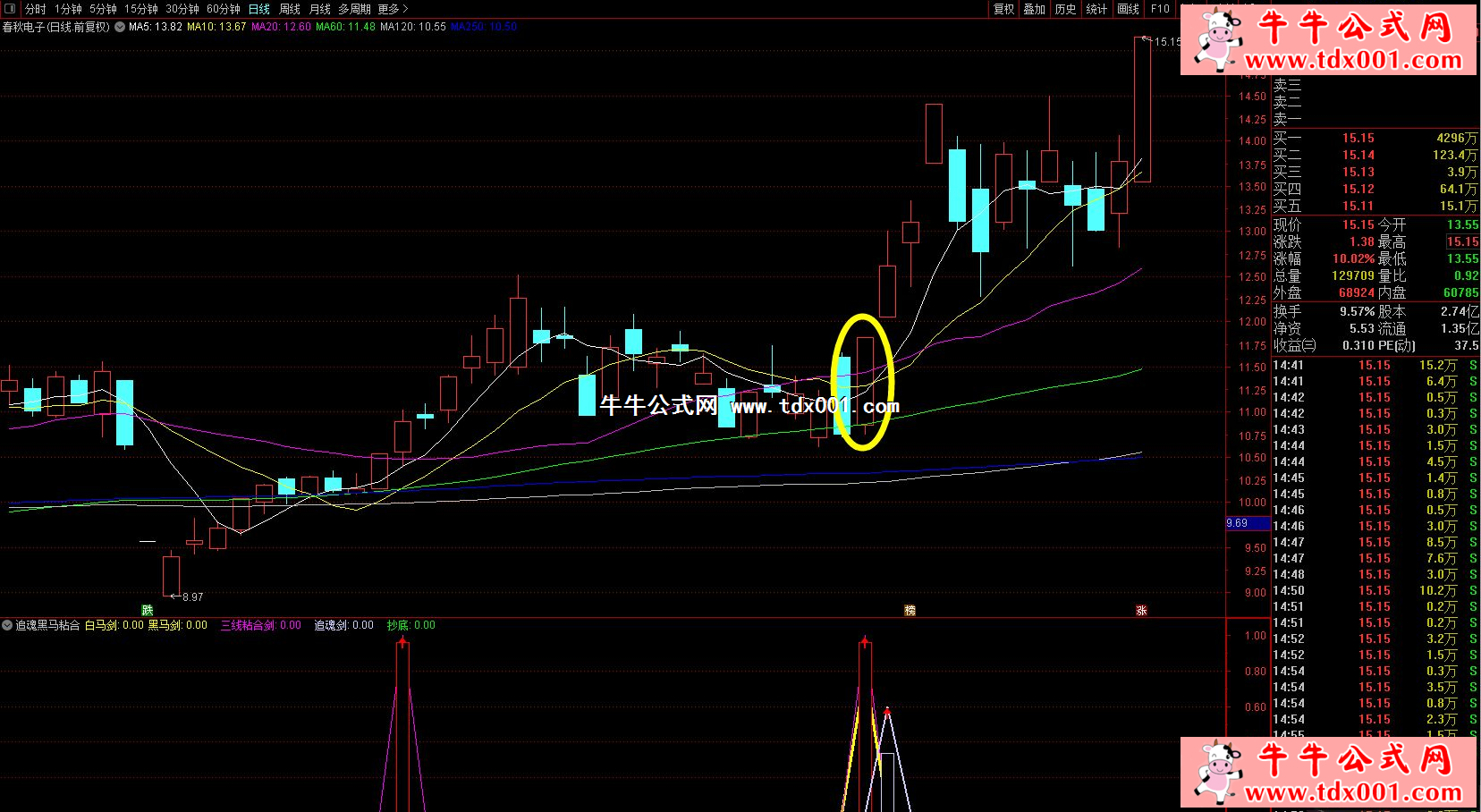Click the cow logo in top banner
This screenshot has width=1481, height=812.
click(1218, 38)
